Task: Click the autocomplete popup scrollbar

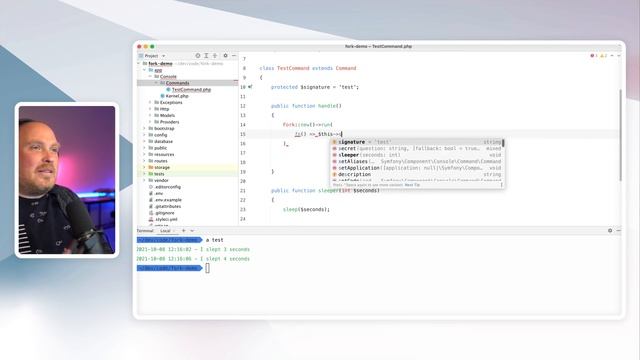Action: pos(503,143)
